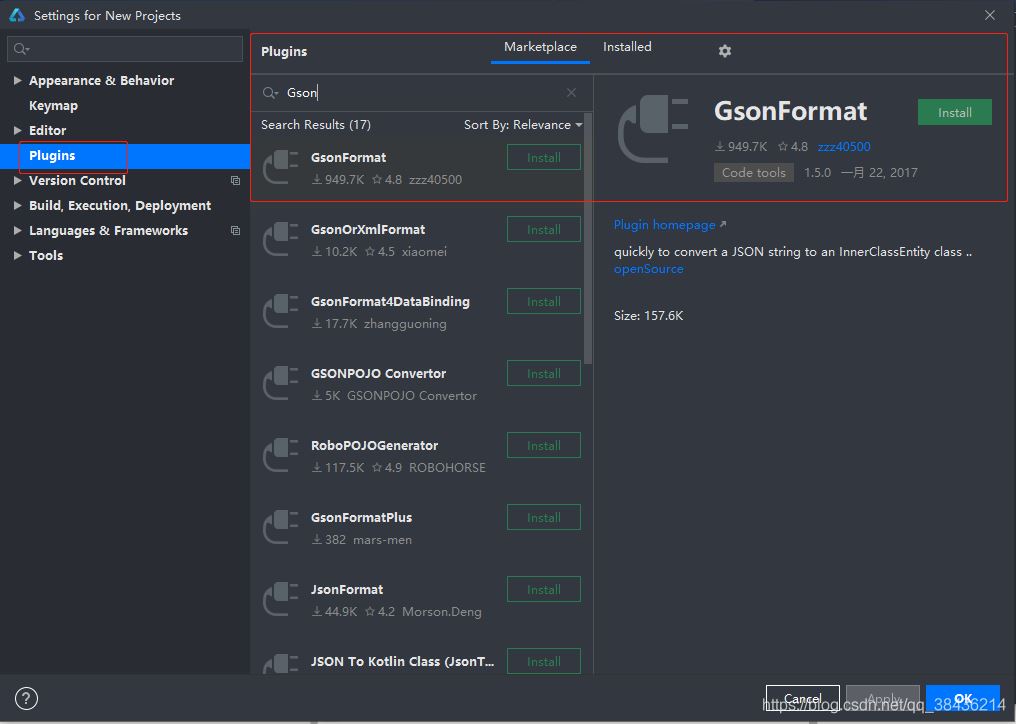Install the GsonFormatPlus plugin

(x=544, y=517)
